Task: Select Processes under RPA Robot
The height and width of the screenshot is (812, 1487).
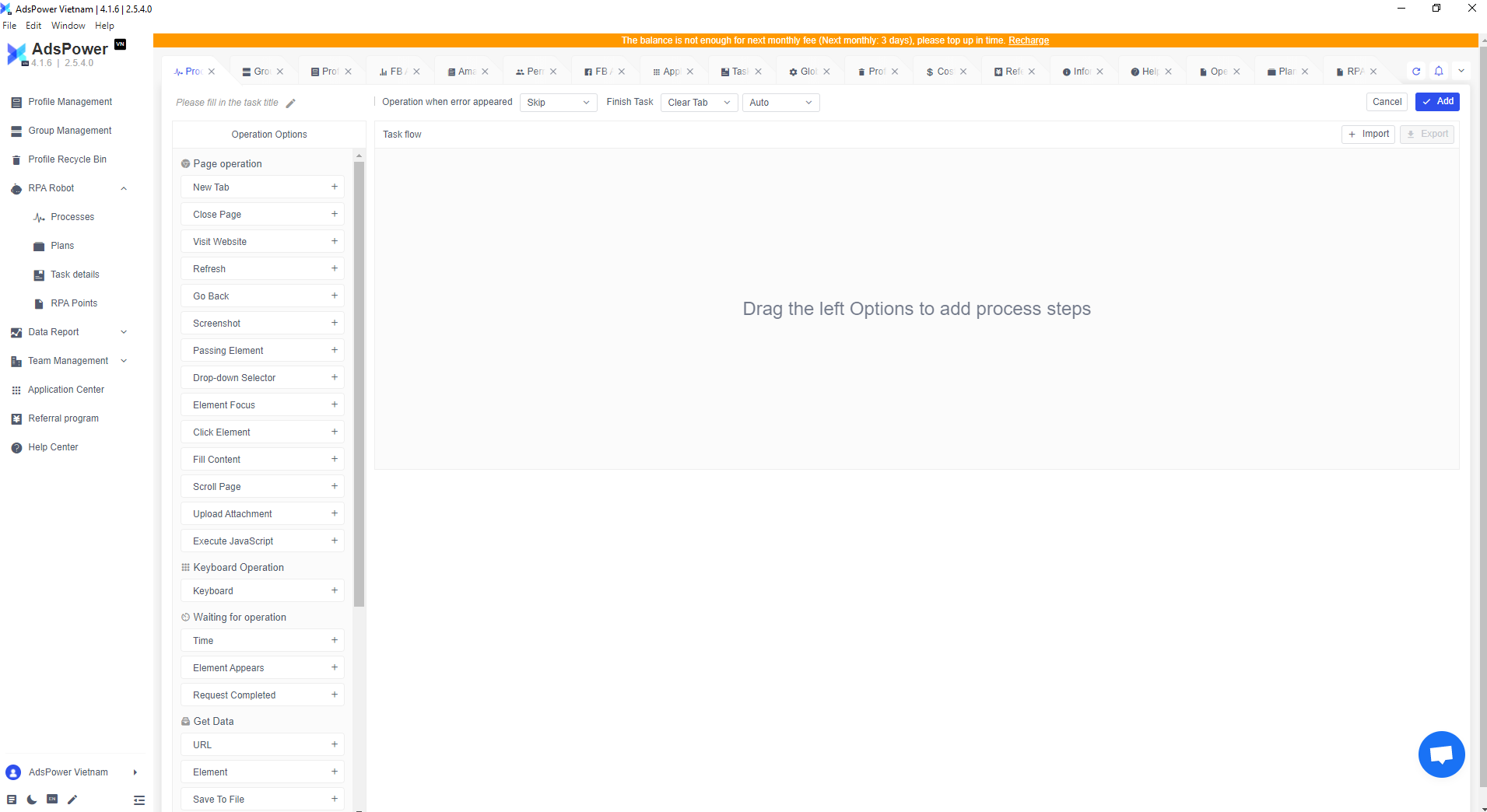Action: 73,216
